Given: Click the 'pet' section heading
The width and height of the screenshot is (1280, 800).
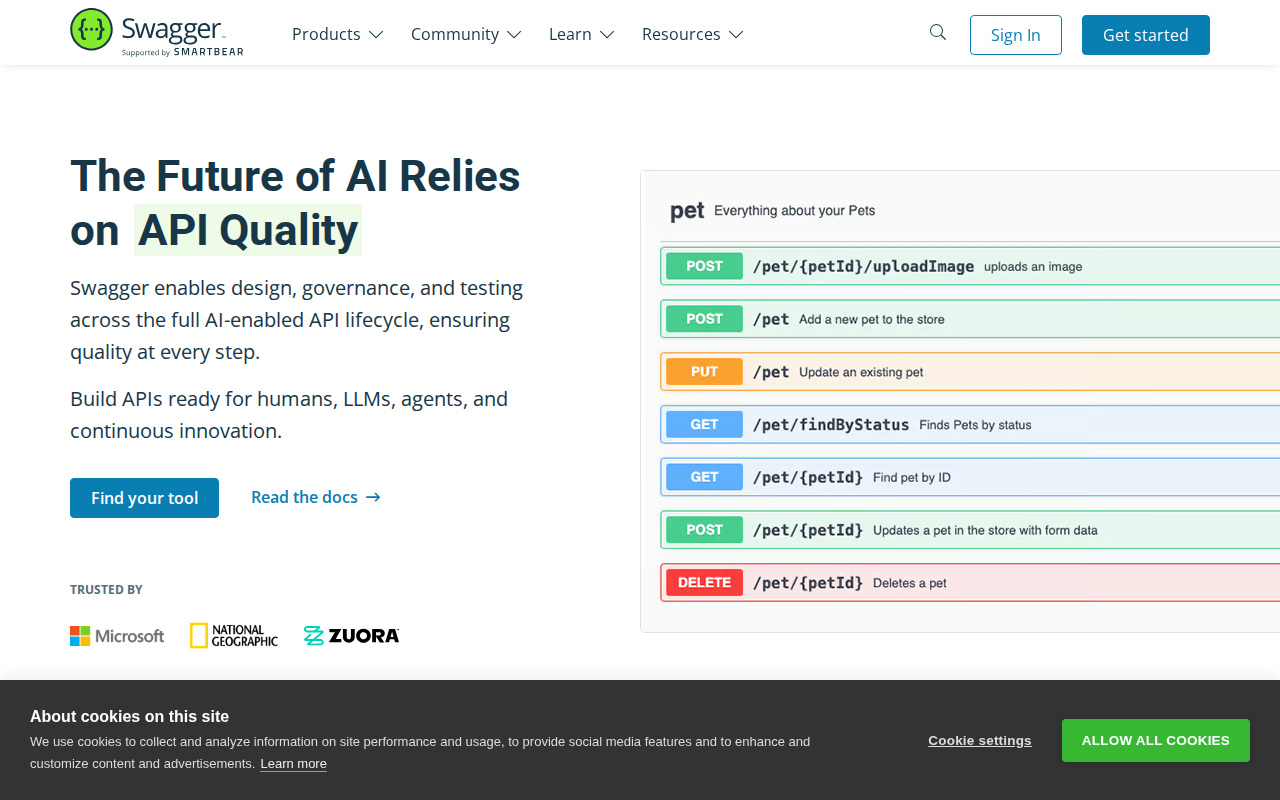Looking at the screenshot, I should pyautogui.click(x=687, y=211).
